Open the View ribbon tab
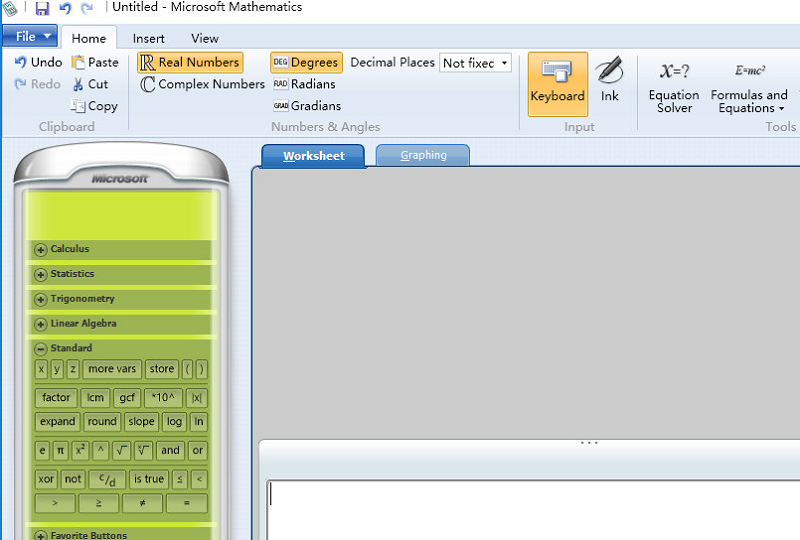Image resolution: width=800 pixels, height=540 pixels. (x=205, y=38)
